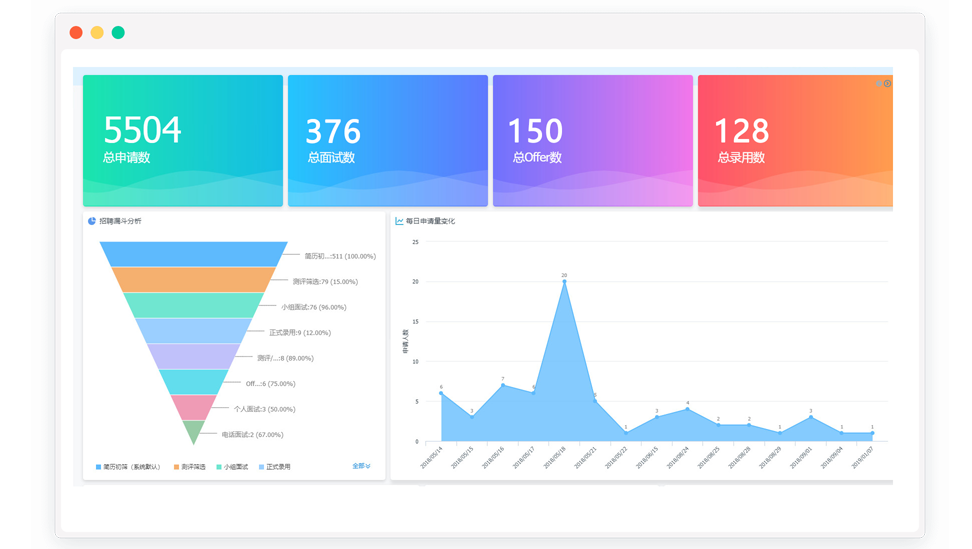972x549 pixels.
Task: Click the green maximize window dot
Action: point(118,32)
